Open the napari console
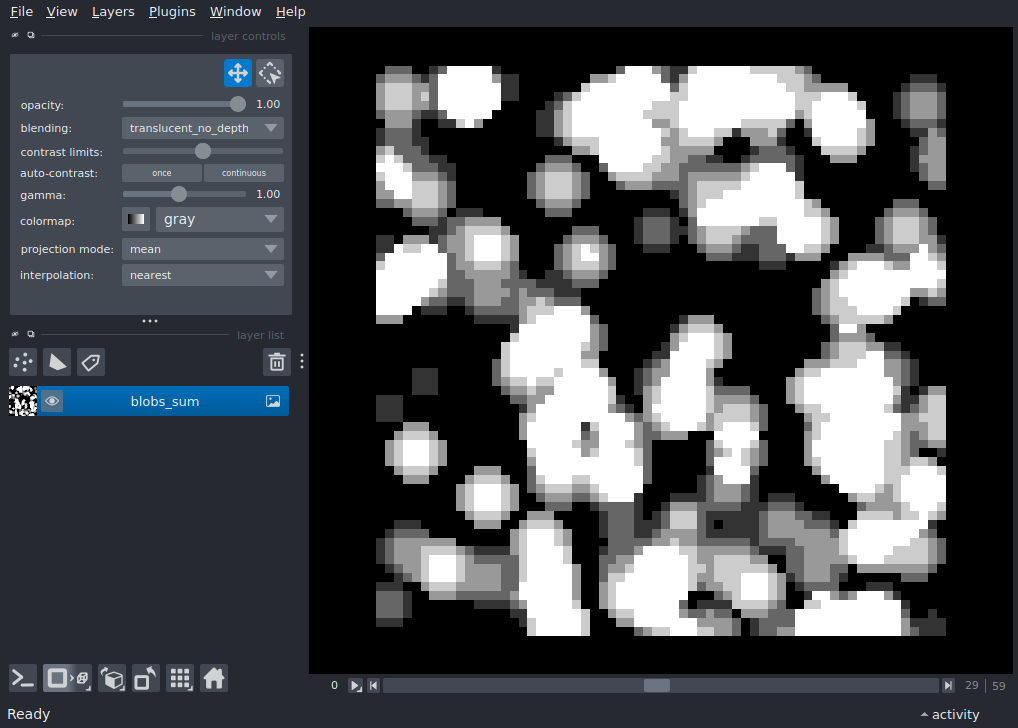The image size is (1018, 728). 21,678
